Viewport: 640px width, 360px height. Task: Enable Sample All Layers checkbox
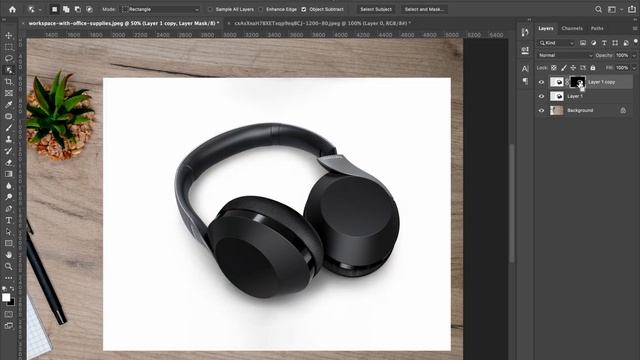[210, 9]
